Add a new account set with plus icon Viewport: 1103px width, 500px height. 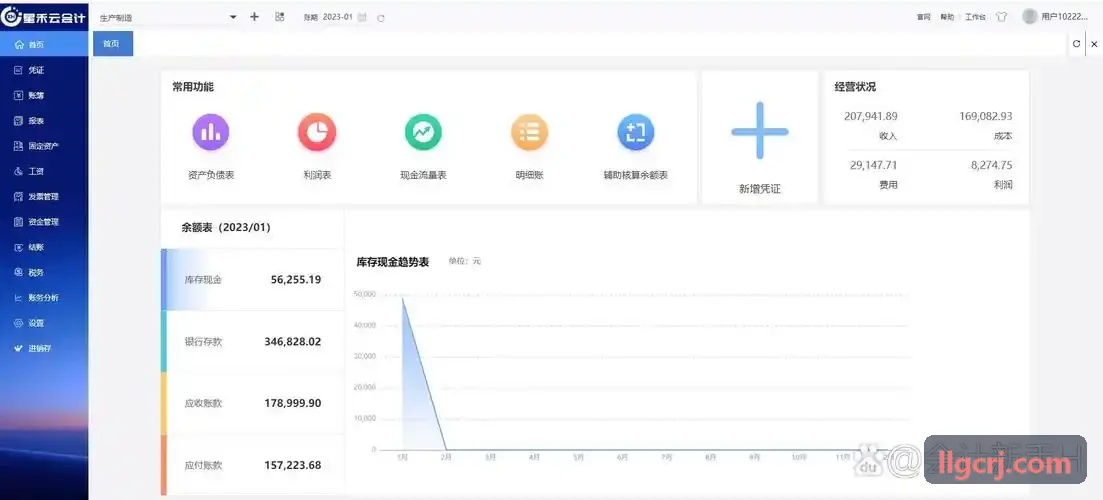254,17
